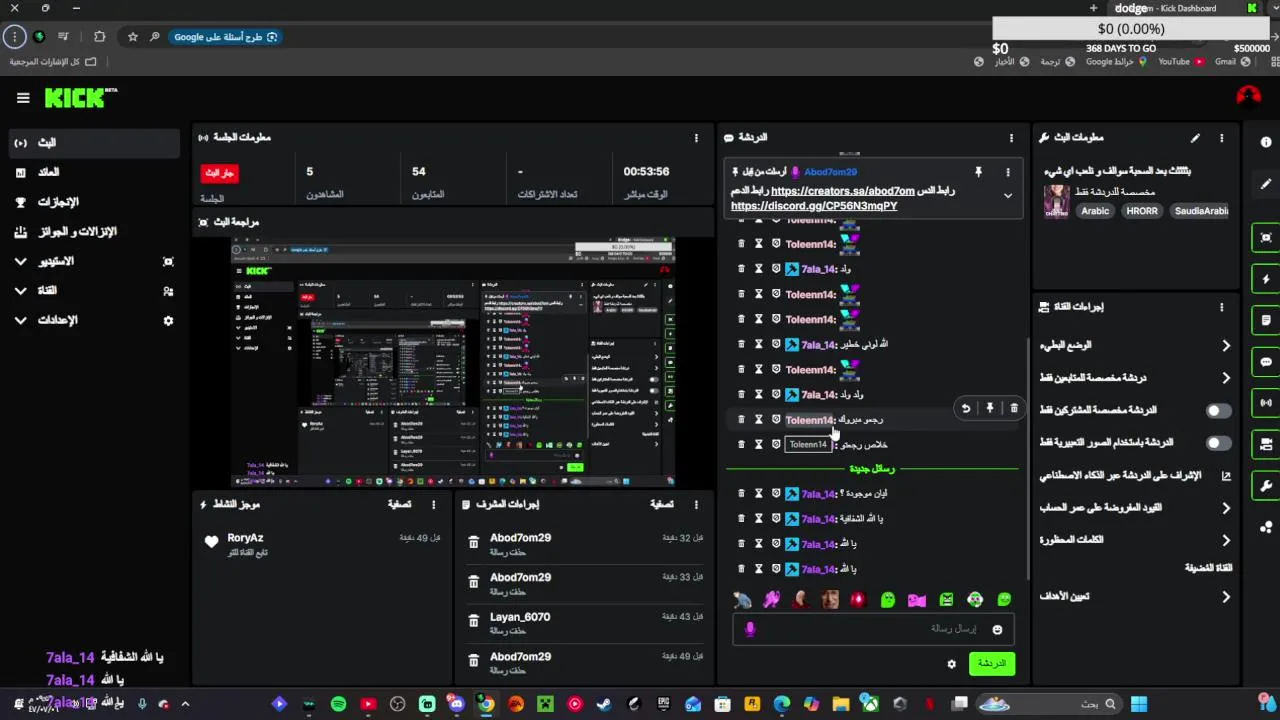Insert the green blob emote

click(x=888, y=600)
